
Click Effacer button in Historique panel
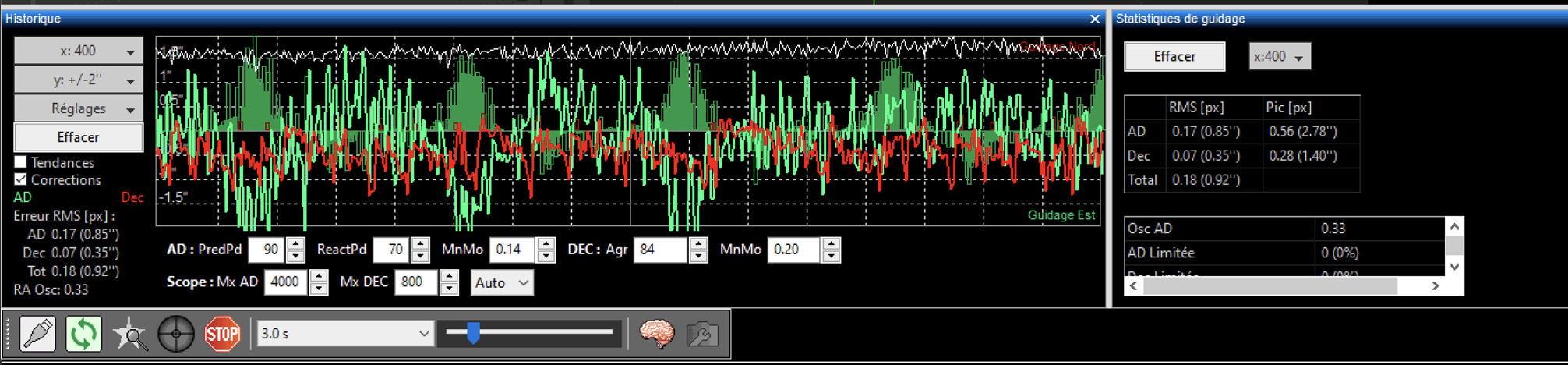pos(79,137)
